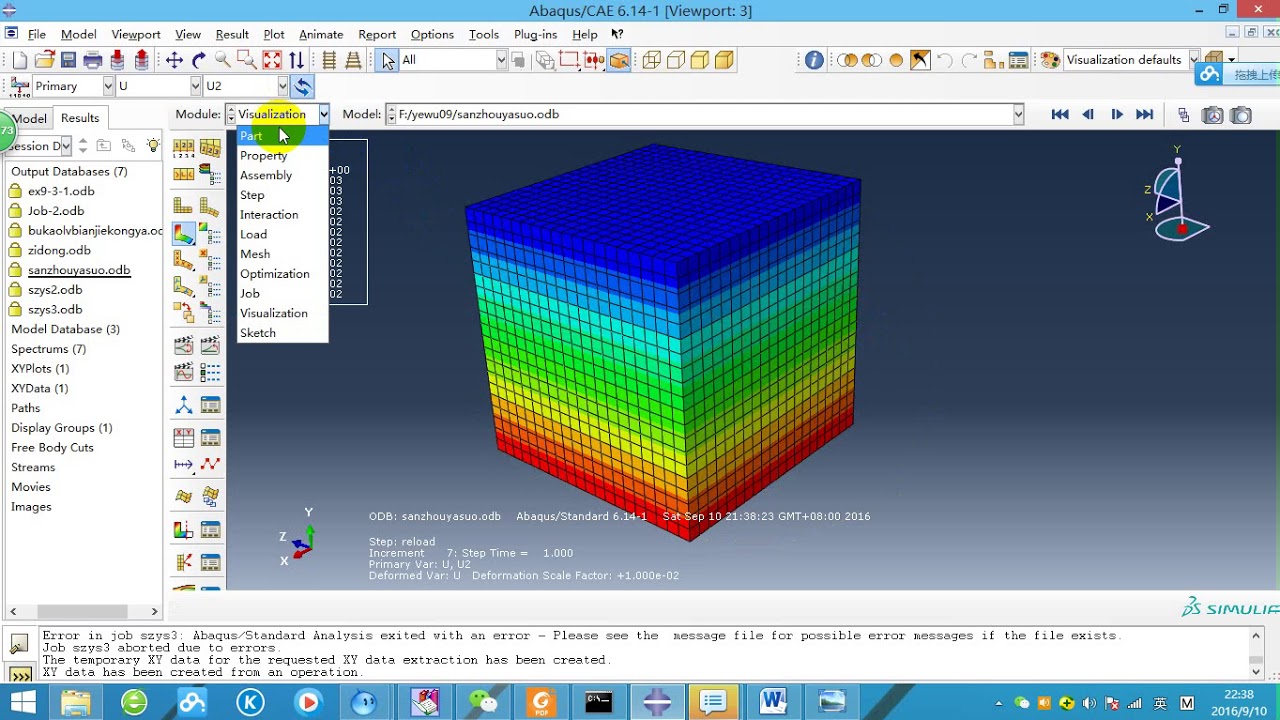Screen dimensions: 1280x720
Task: Open the Plug-ins menu
Action: click(535, 34)
